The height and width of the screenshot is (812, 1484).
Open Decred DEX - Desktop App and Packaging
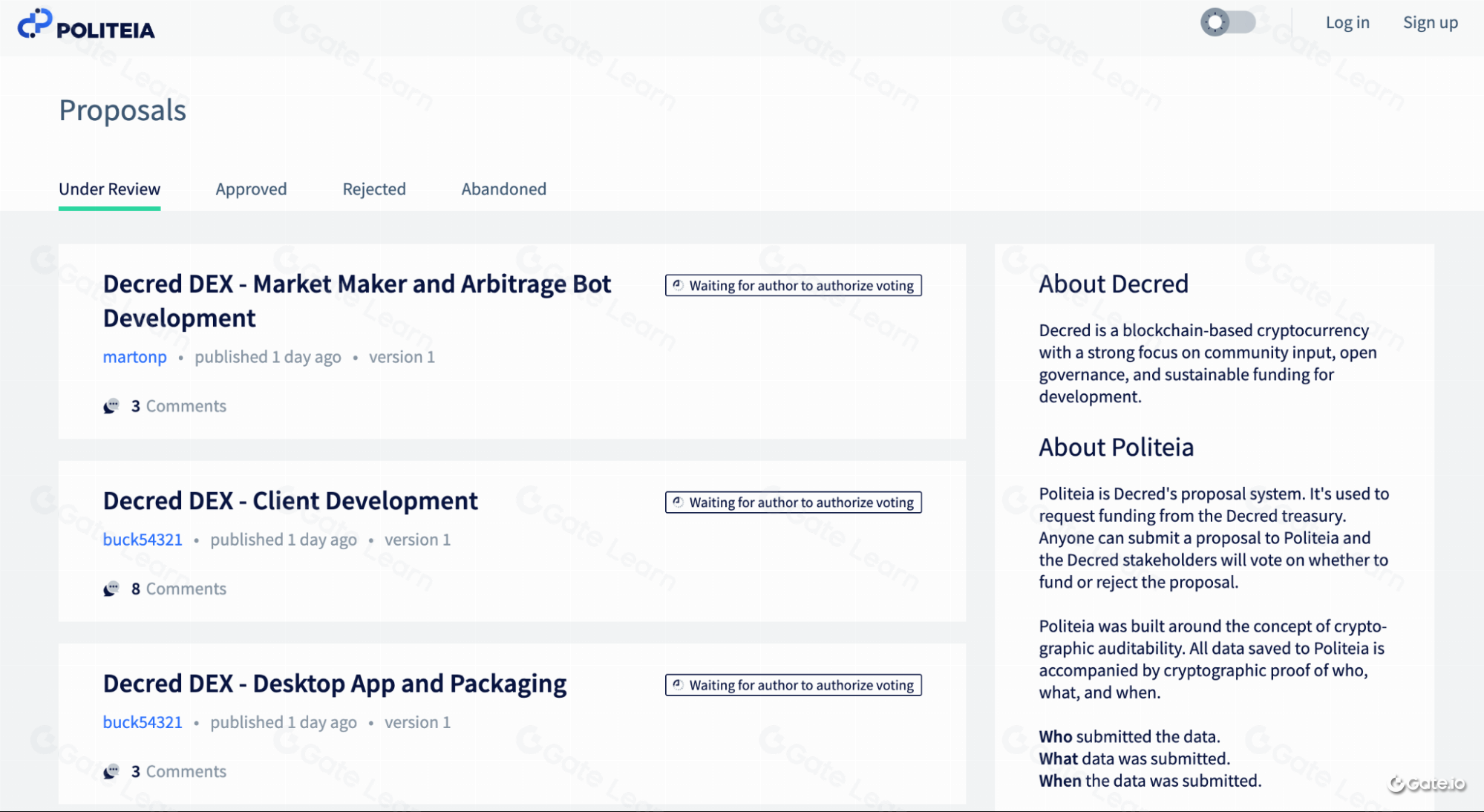(334, 684)
